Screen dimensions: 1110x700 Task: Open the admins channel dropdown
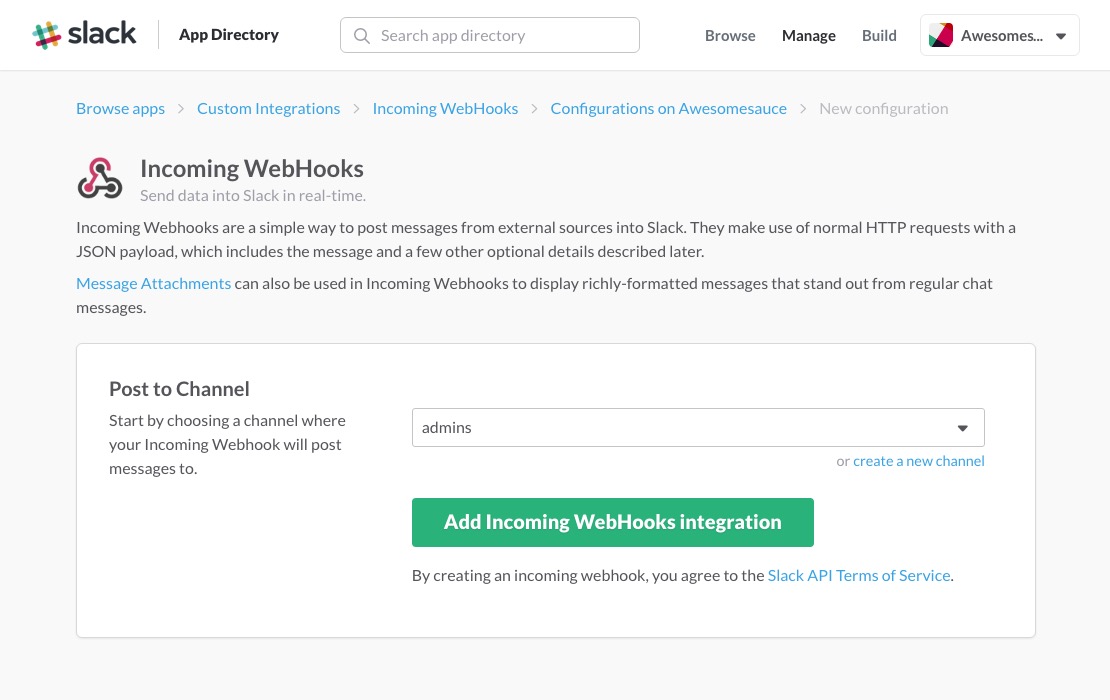[698, 428]
